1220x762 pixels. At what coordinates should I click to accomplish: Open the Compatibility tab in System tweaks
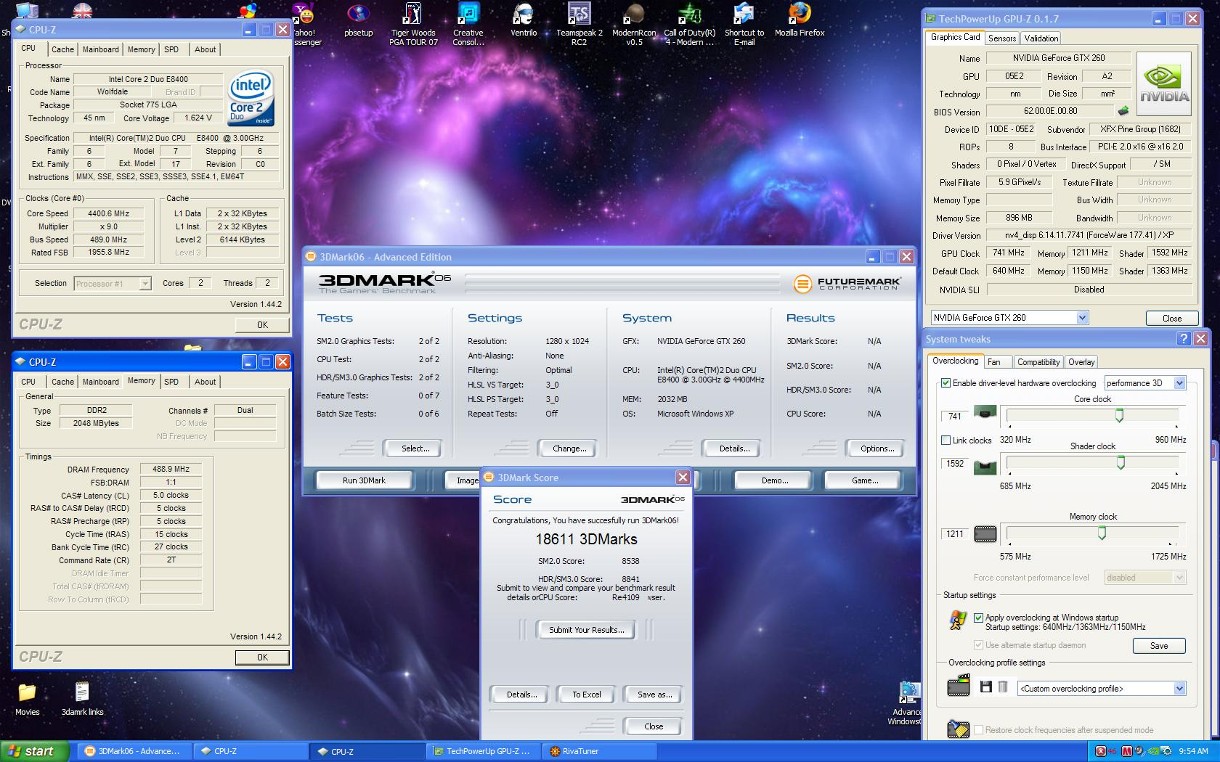1038,362
